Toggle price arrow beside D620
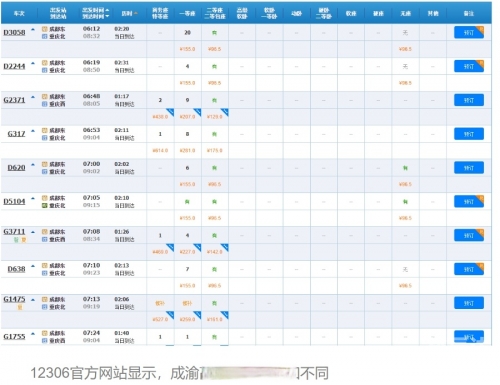500x385 pixels. 33,165
